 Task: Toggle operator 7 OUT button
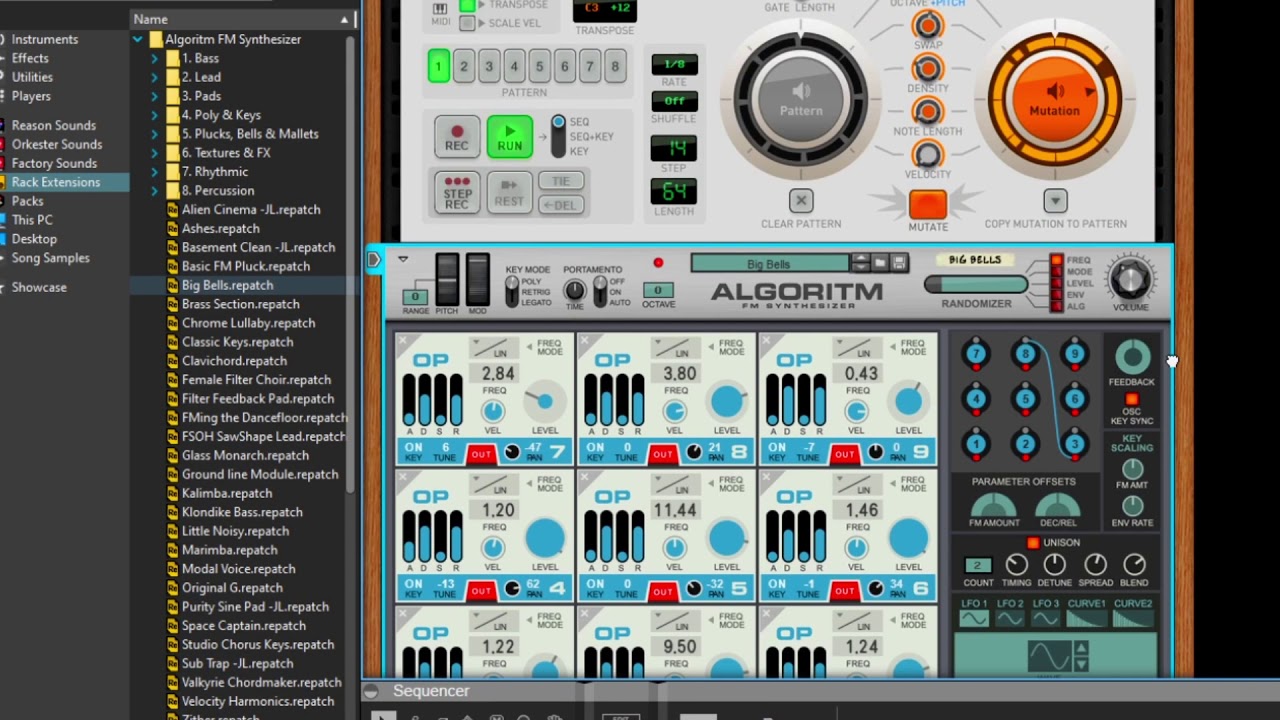(x=481, y=455)
